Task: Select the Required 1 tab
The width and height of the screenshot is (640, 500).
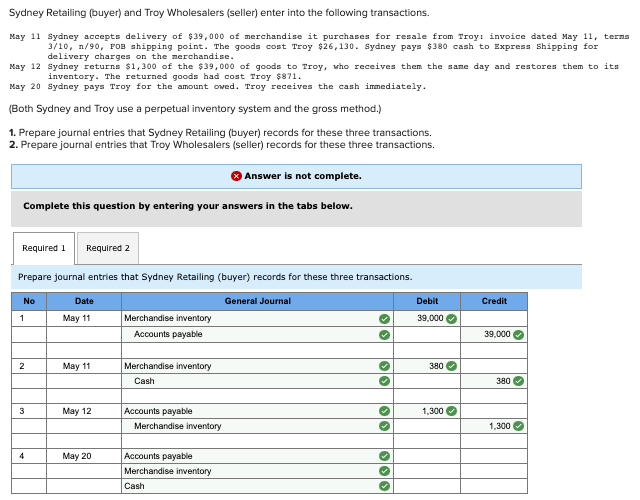Action: point(44,248)
